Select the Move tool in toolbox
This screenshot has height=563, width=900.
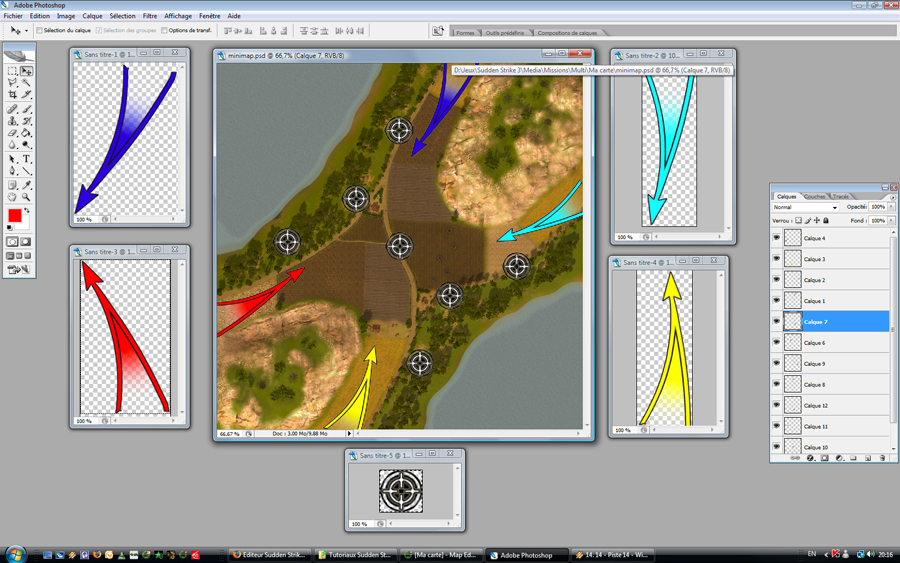click(26, 71)
